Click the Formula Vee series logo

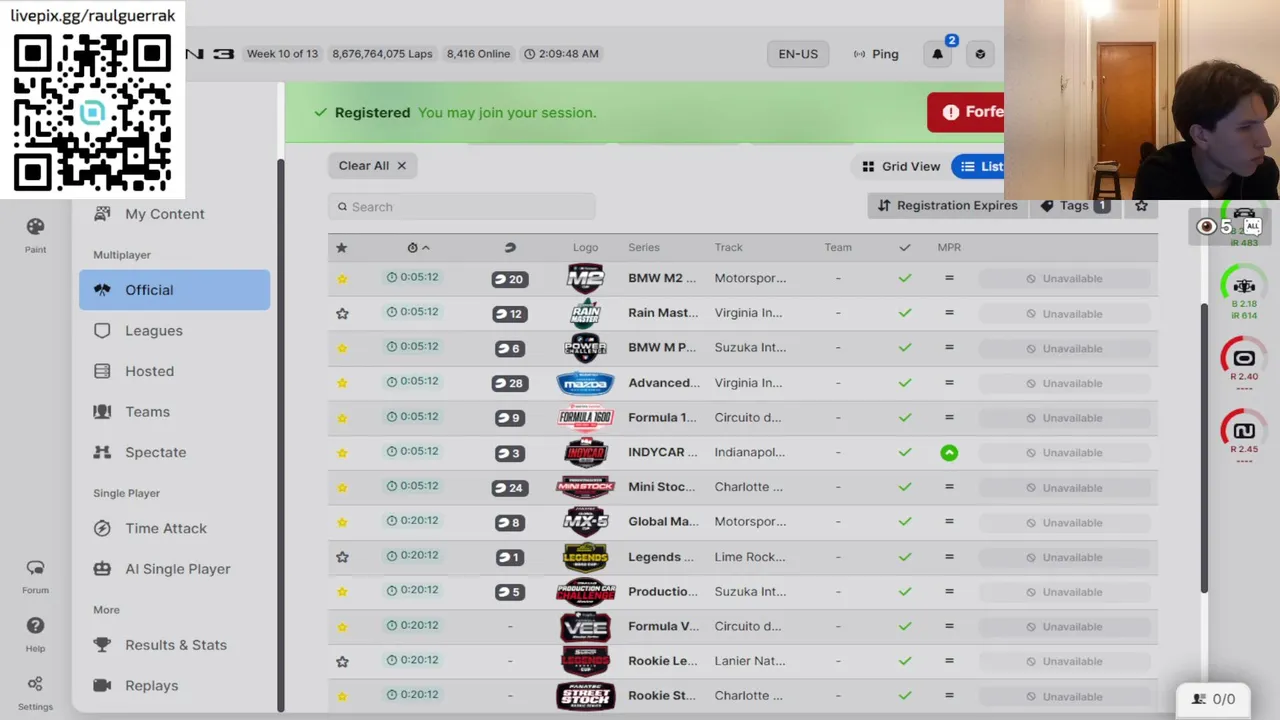pyautogui.click(x=585, y=626)
